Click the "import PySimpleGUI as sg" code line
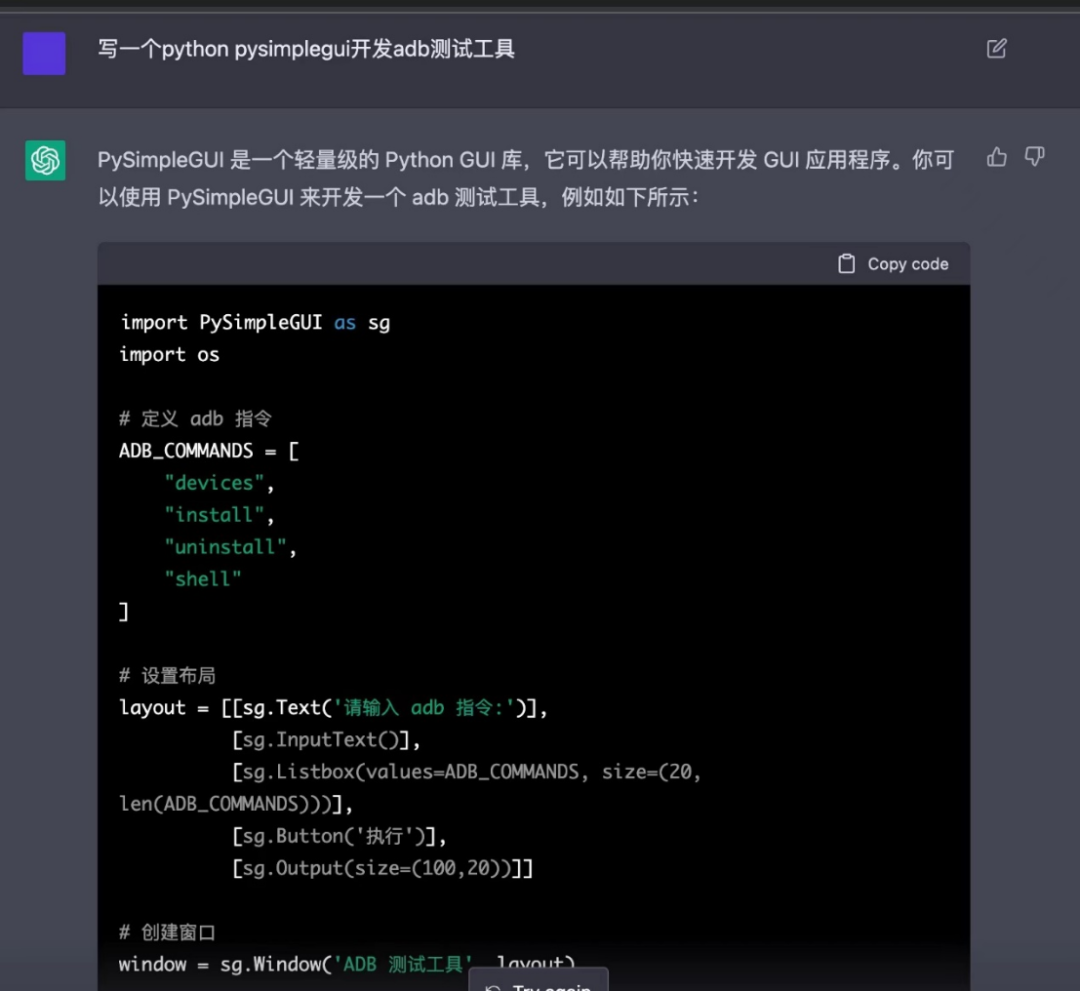The width and height of the screenshot is (1080, 991). tap(255, 322)
